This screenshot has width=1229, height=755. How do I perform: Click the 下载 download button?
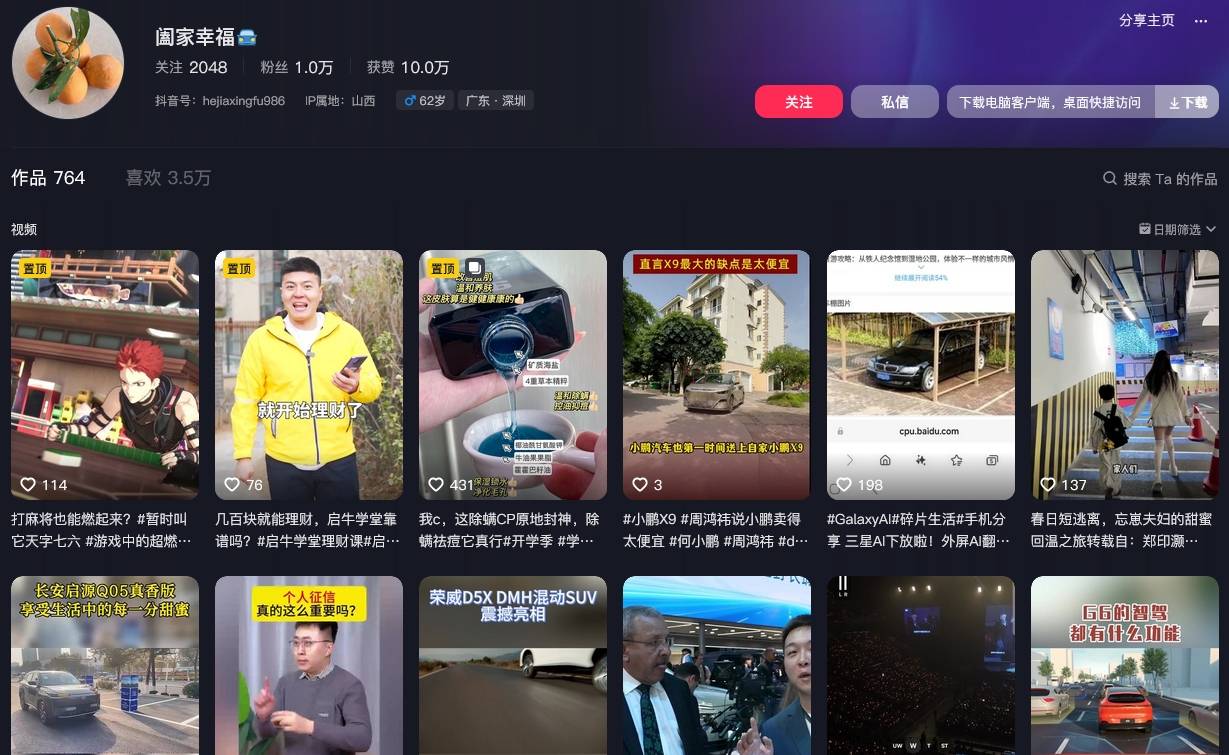point(1187,102)
